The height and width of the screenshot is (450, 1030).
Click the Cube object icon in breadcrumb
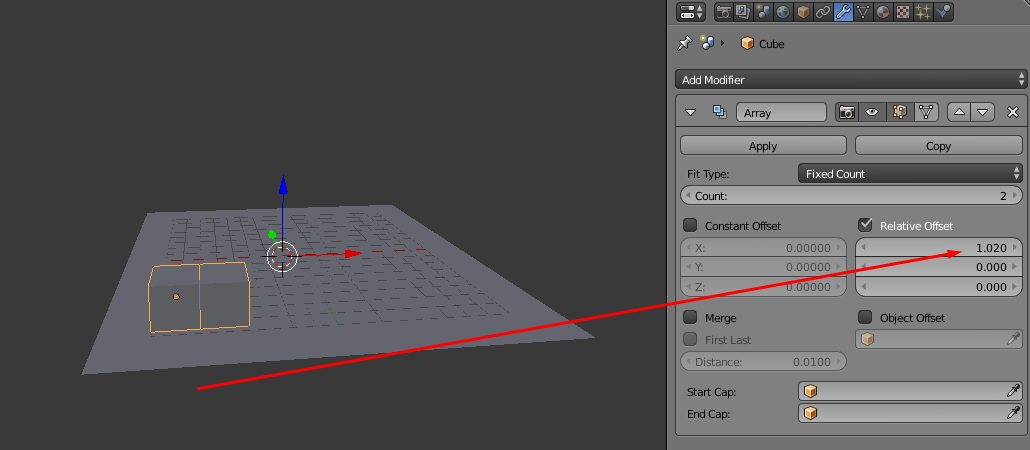747,43
